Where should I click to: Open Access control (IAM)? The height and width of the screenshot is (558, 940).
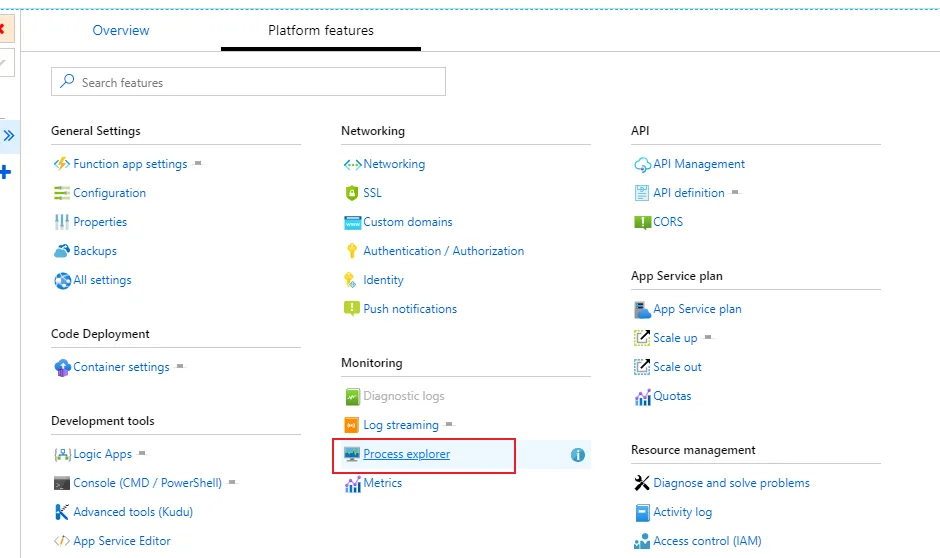point(706,541)
